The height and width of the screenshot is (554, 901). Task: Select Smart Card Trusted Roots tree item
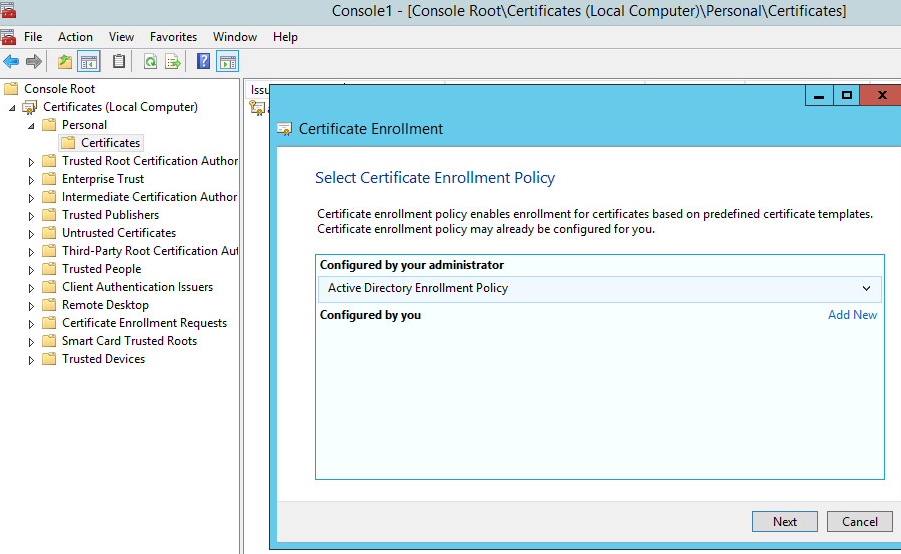click(x=129, y=341)
